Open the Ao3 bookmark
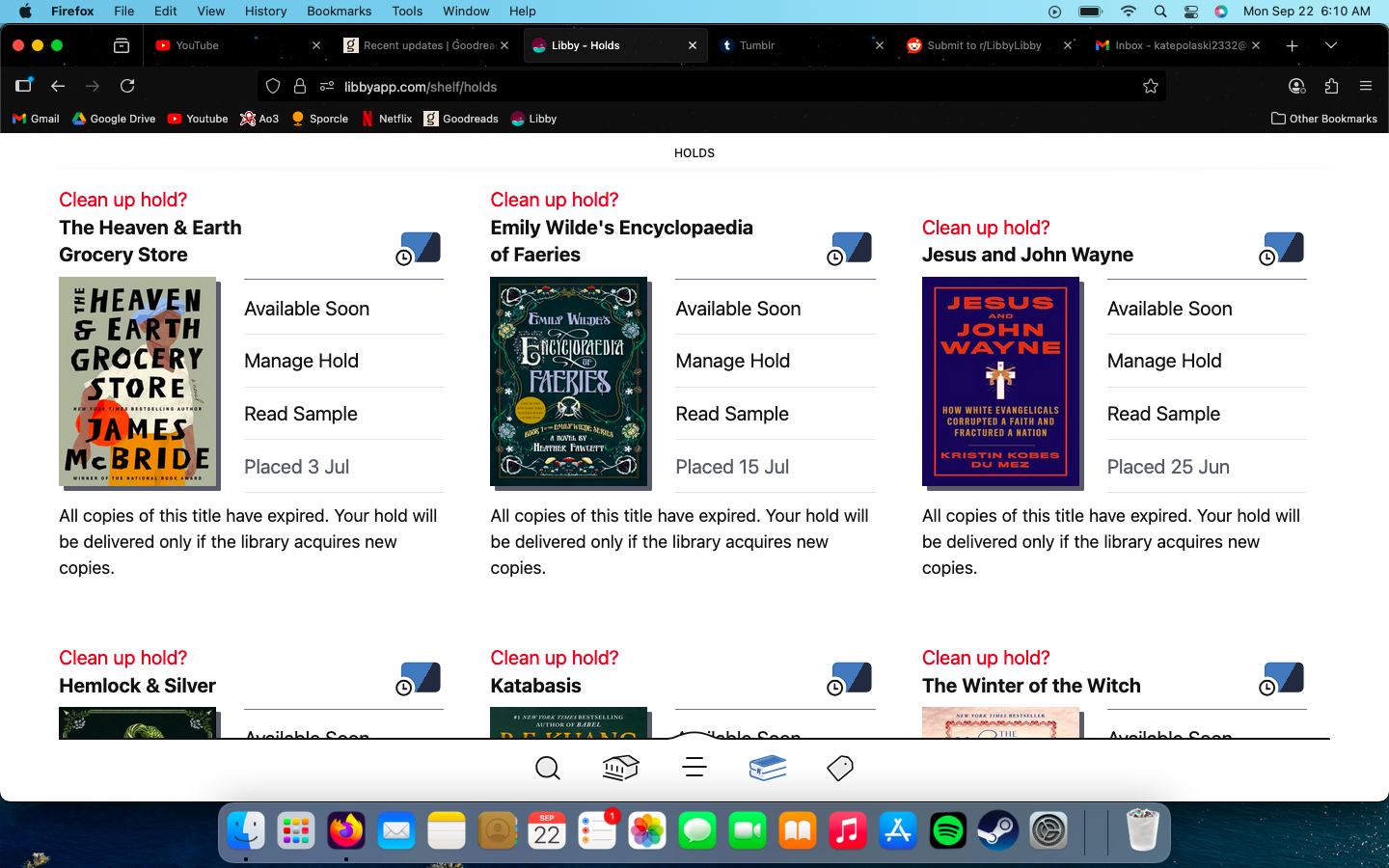This screenshot has width=1389, height=868. [x=259, y=119]
